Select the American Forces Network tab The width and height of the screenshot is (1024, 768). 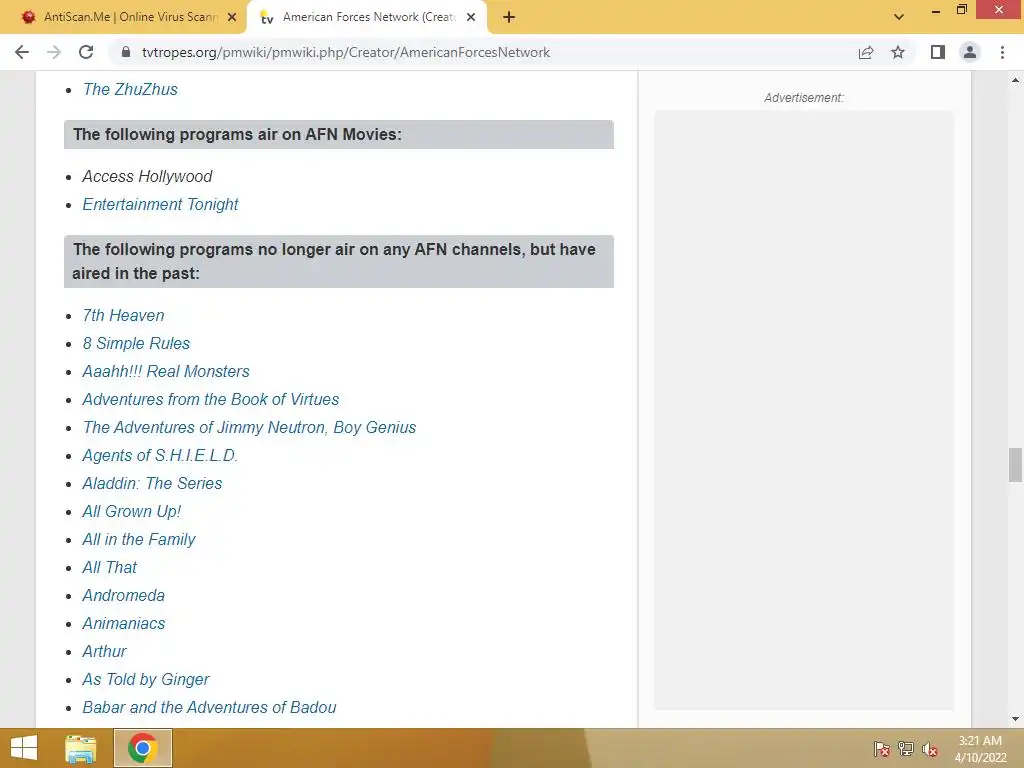point(367,17)
